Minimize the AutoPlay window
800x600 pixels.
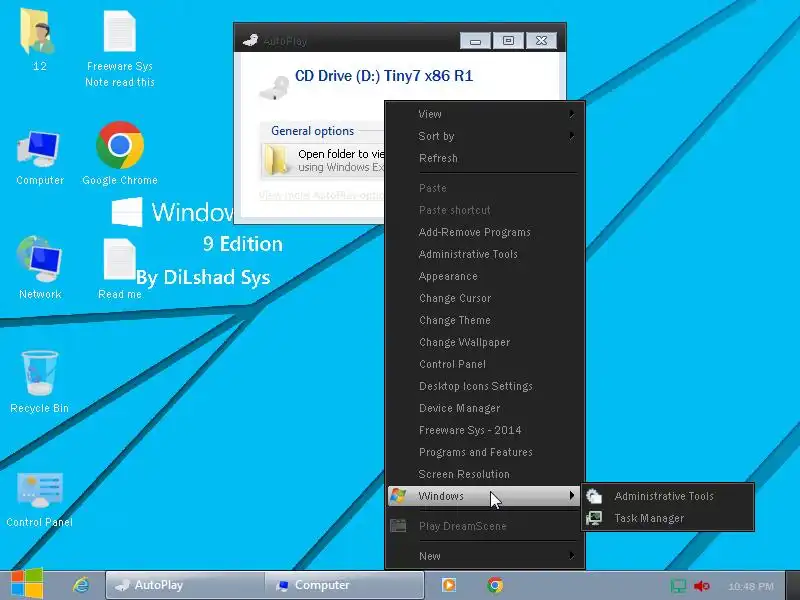click(475, 41)
